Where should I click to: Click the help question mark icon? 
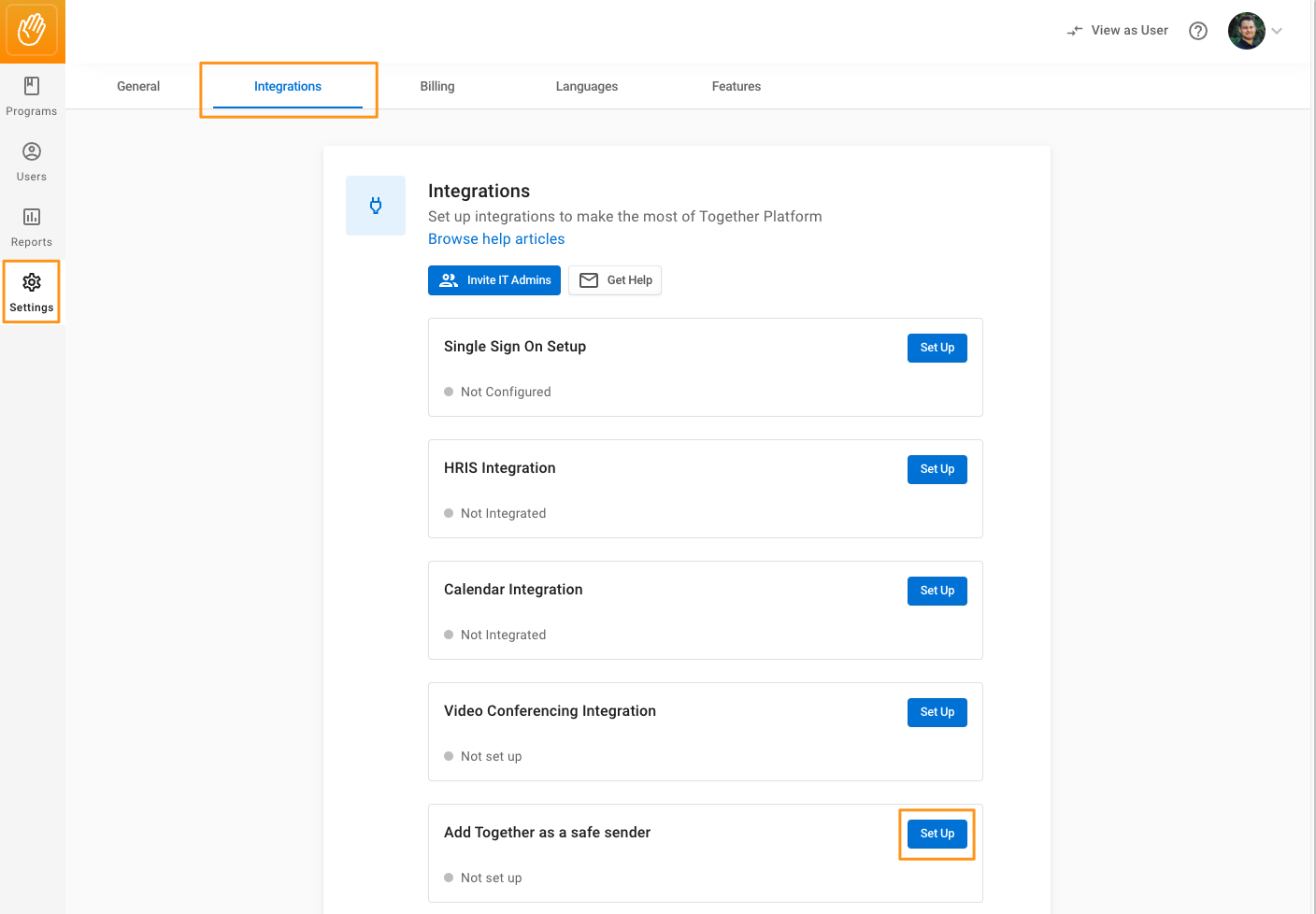(1198, 31)
